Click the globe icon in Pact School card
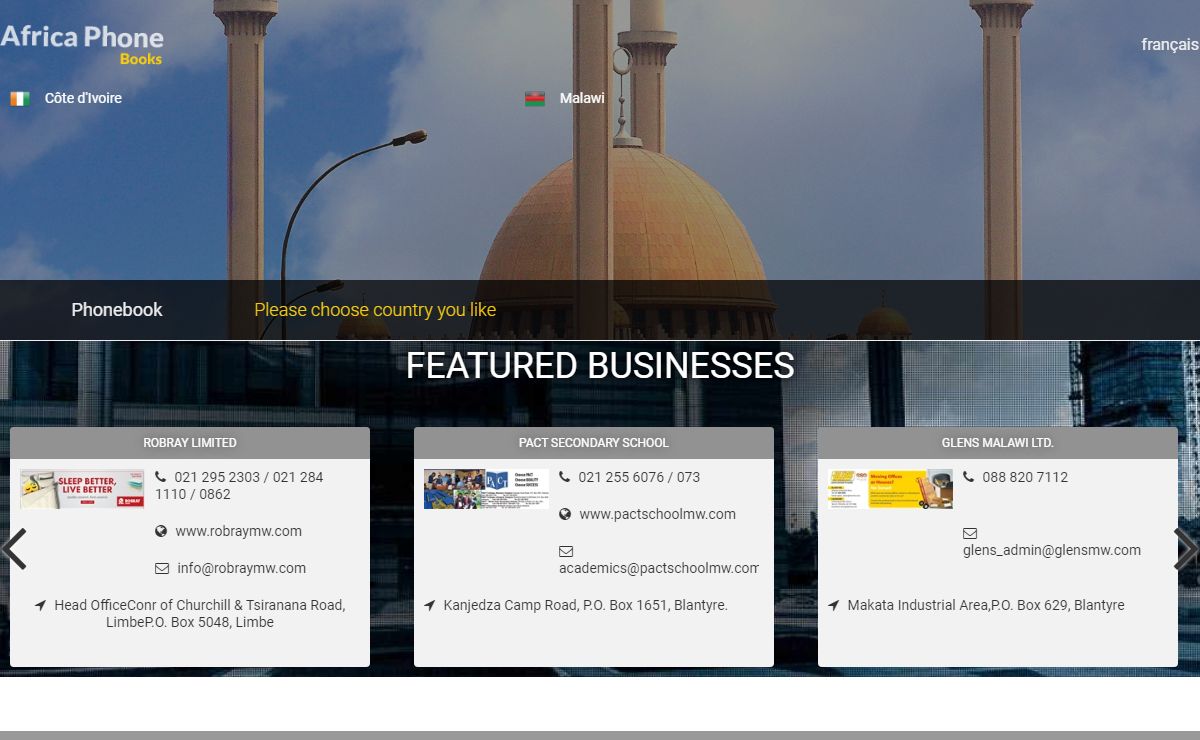The width and height of the screenshot is (1200, 740). 565,514
